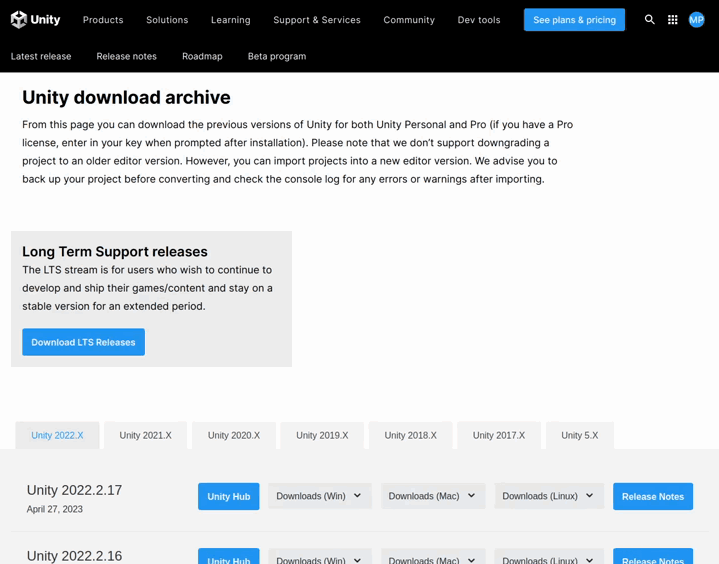Screen dimensions: 719x564
Task: Open Unity Hub for version 2022.2.17
Action: [228, 496]
